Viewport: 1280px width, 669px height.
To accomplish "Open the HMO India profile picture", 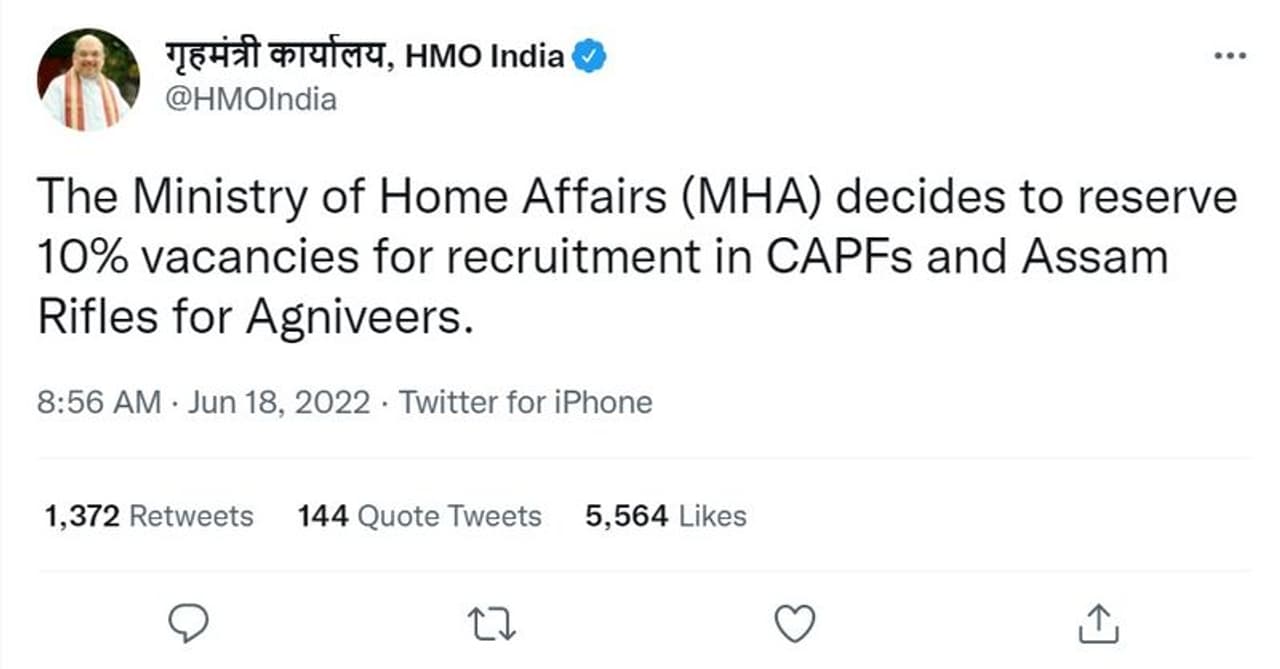I will pos(88,79).
